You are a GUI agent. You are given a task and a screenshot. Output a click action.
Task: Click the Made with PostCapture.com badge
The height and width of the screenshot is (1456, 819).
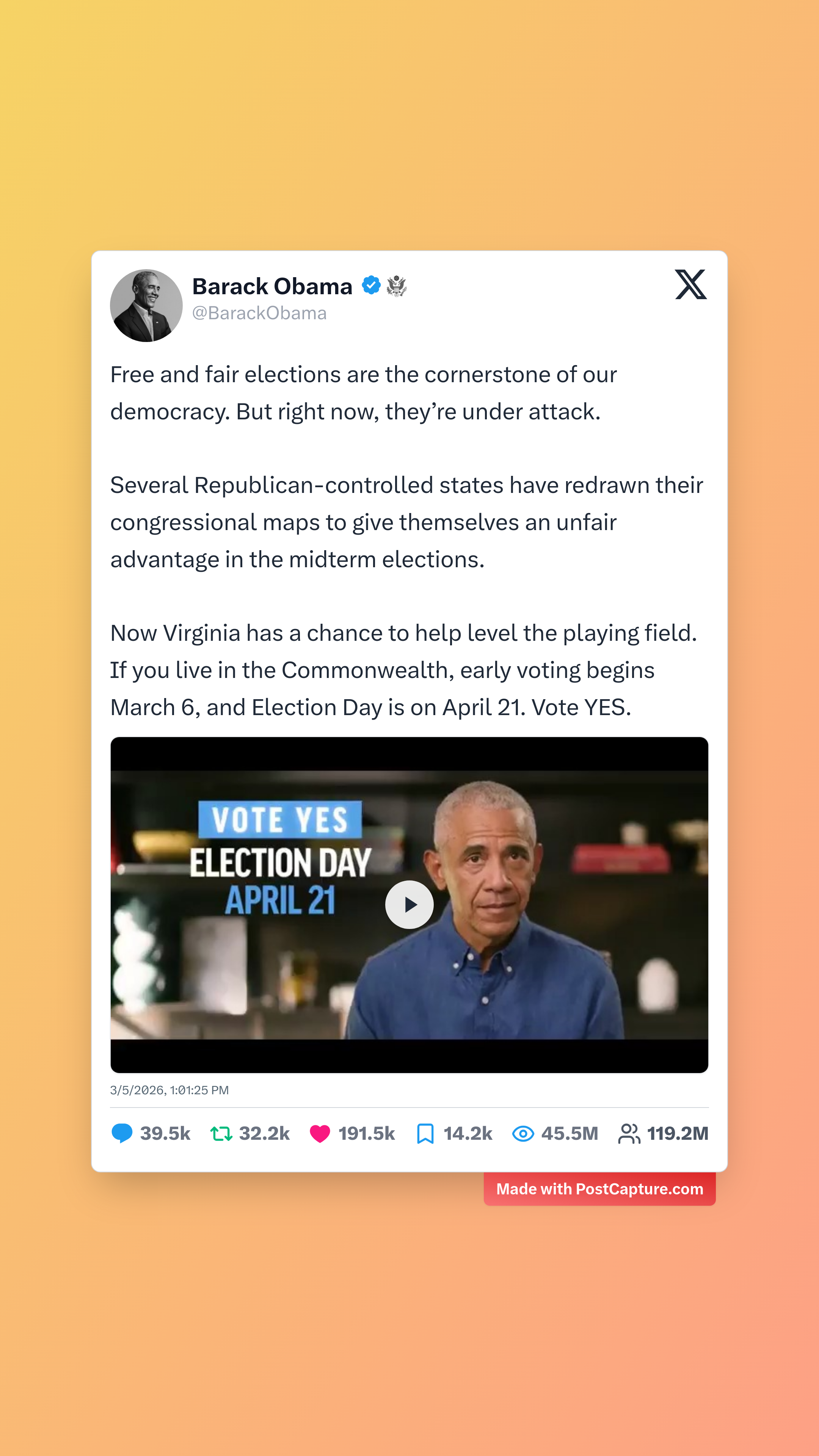(599, 1189)
